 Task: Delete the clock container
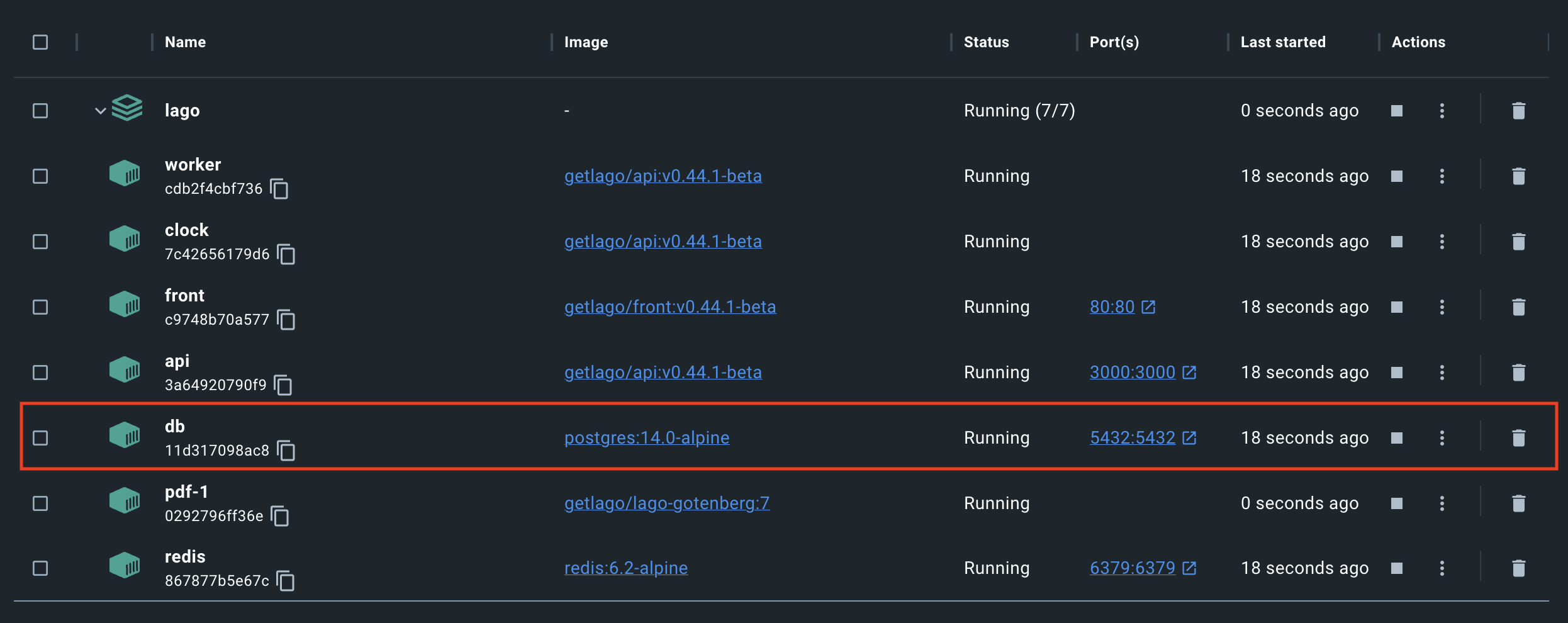click(1518, 242)
